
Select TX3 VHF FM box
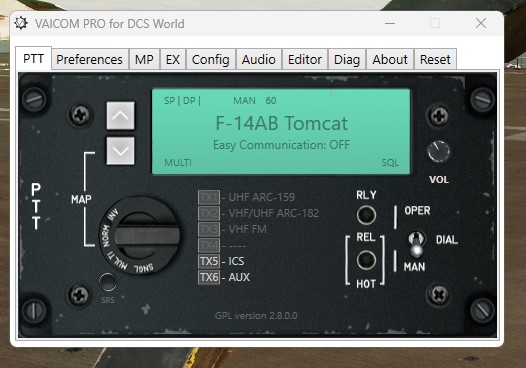point(209,229)
